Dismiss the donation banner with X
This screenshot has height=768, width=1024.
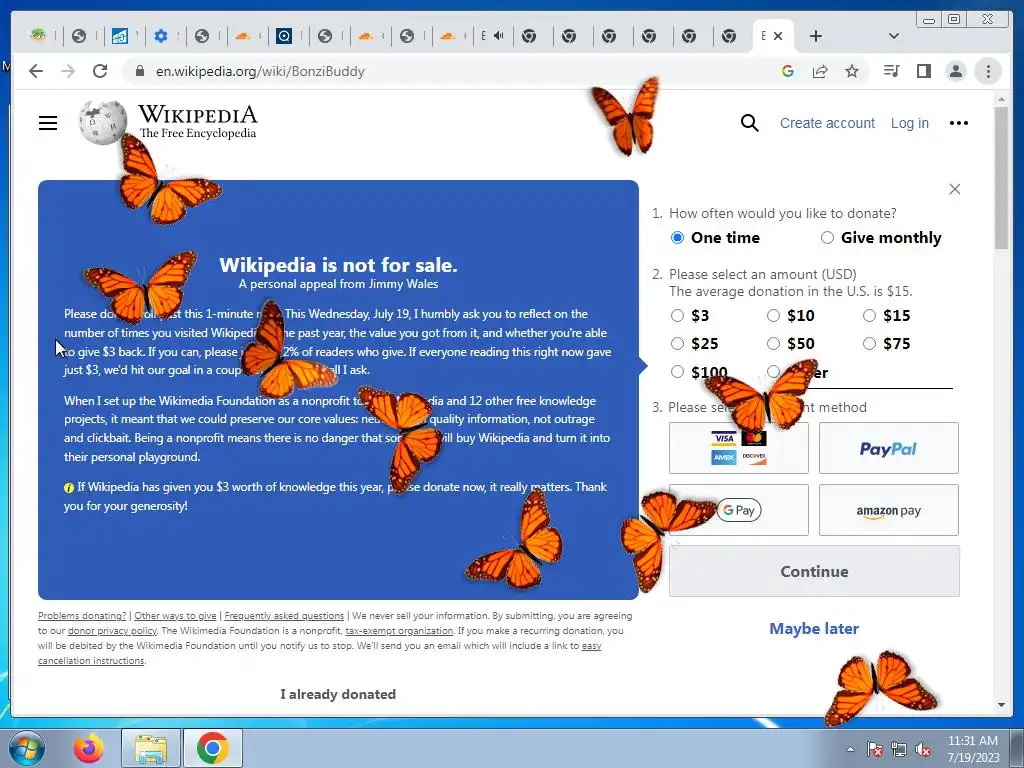(x=955, y=189)
